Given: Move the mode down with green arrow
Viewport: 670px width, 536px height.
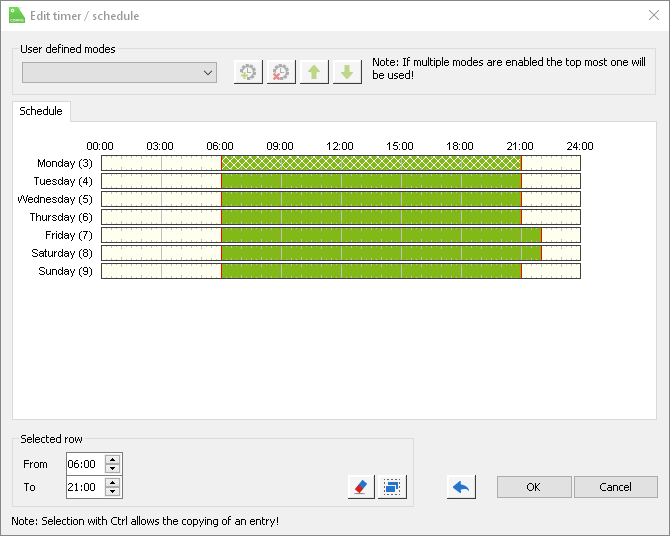Looking at the screenshot, I should click(x=347, y=72).
